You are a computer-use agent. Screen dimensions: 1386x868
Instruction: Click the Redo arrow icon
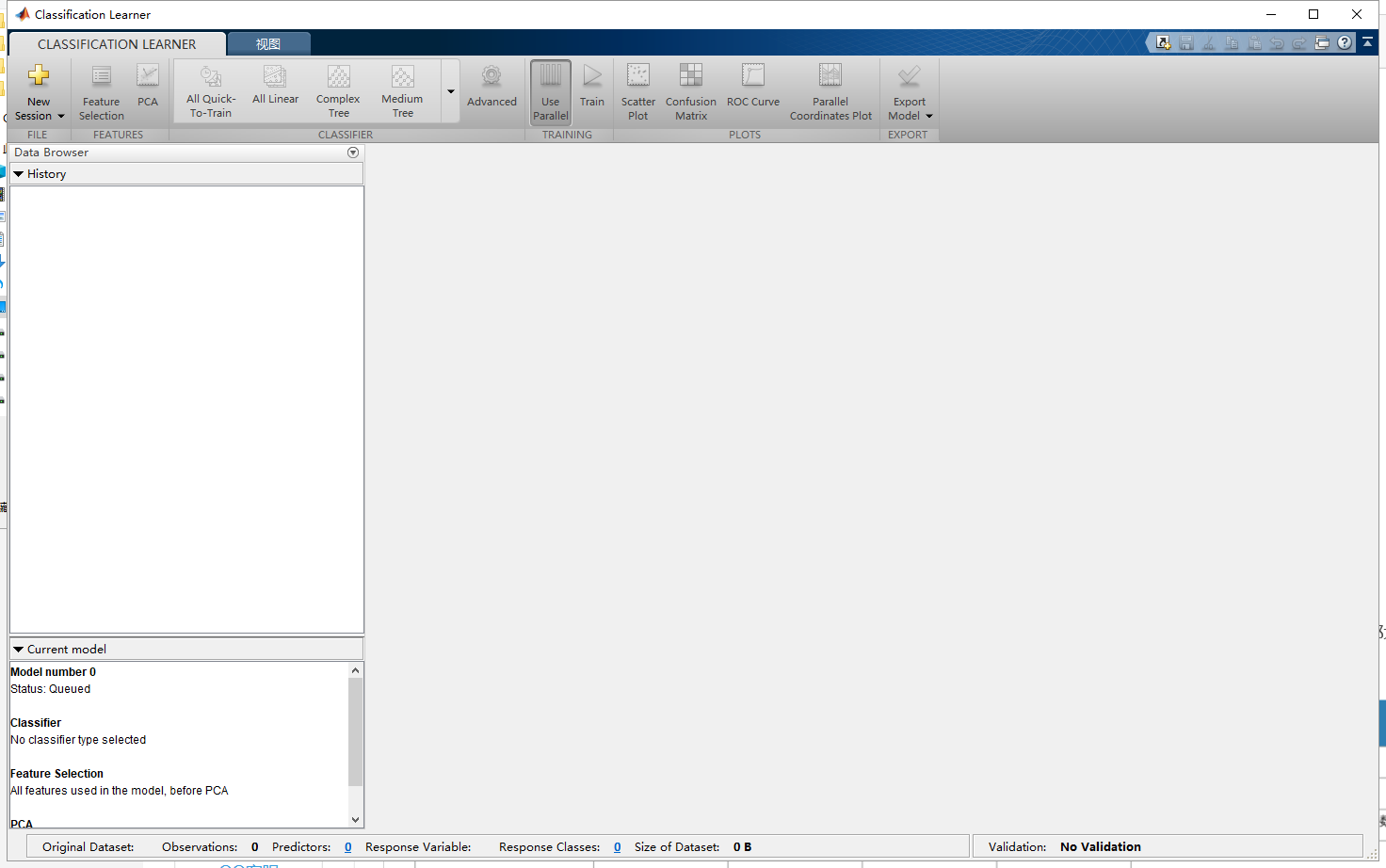1299,43
